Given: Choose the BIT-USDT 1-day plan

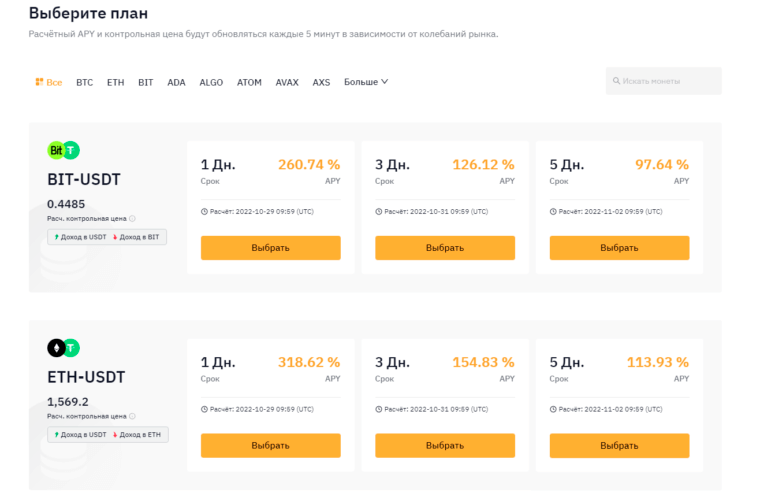Looking at the screenshot, I should coord(270,248).
